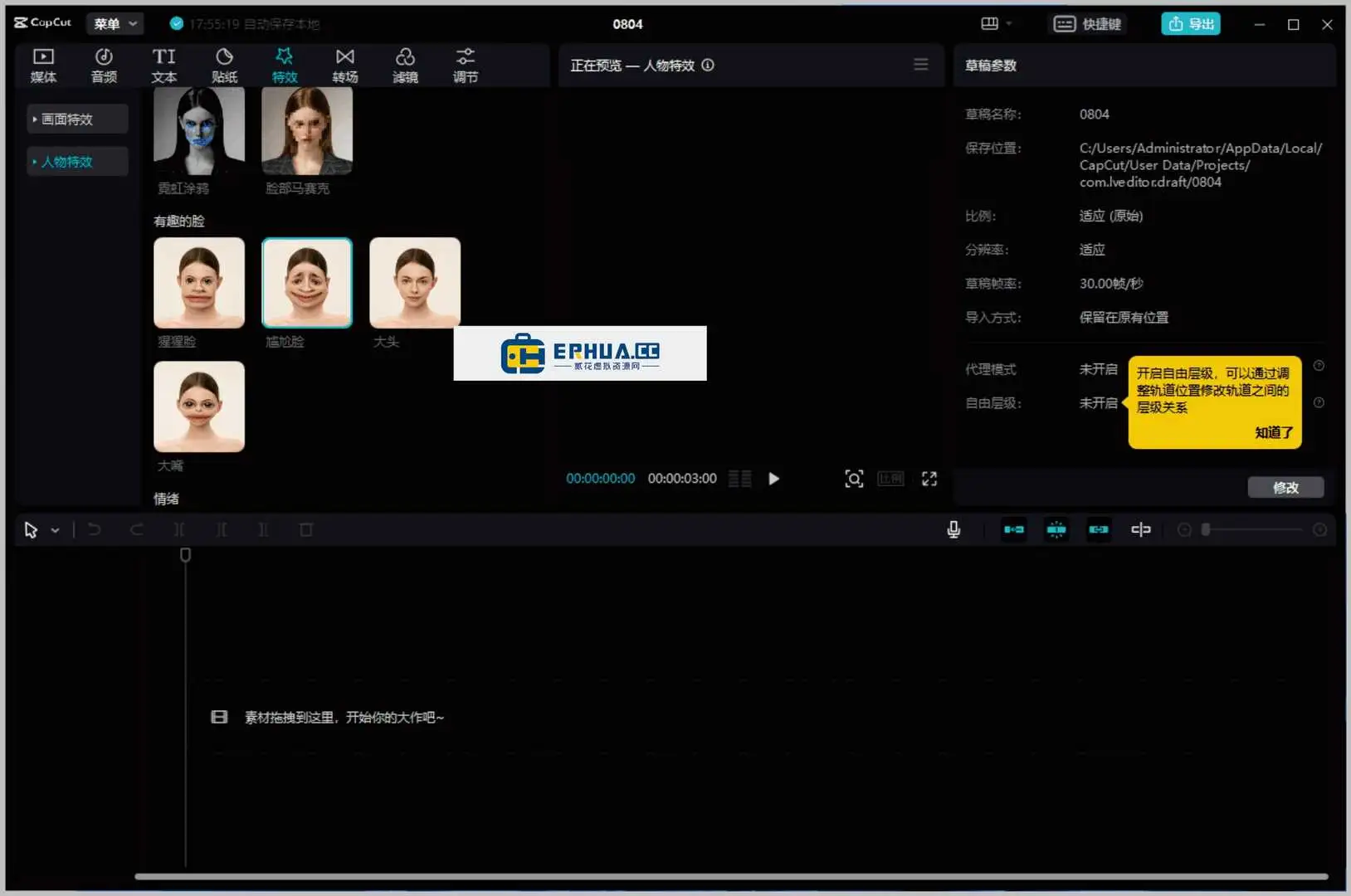Click the split clip tool in timeline toolbar
Screen dimensions: 1351x896
[x=179, y=529]
